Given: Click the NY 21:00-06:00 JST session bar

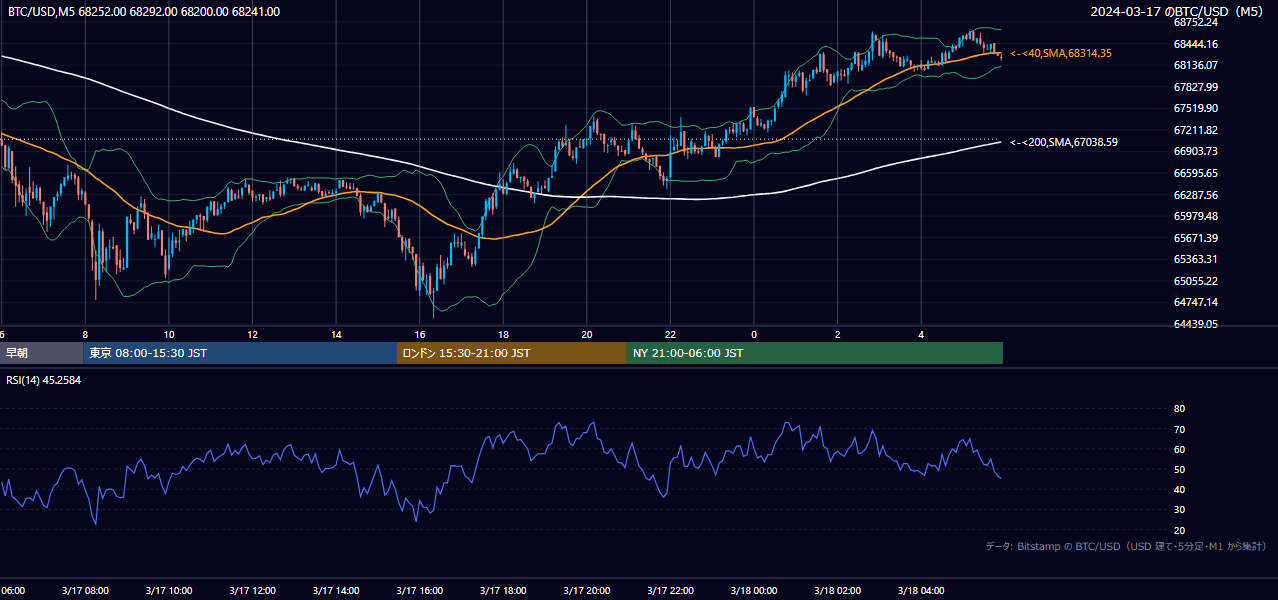Looking at the screenshot, I should coord(815,353).
